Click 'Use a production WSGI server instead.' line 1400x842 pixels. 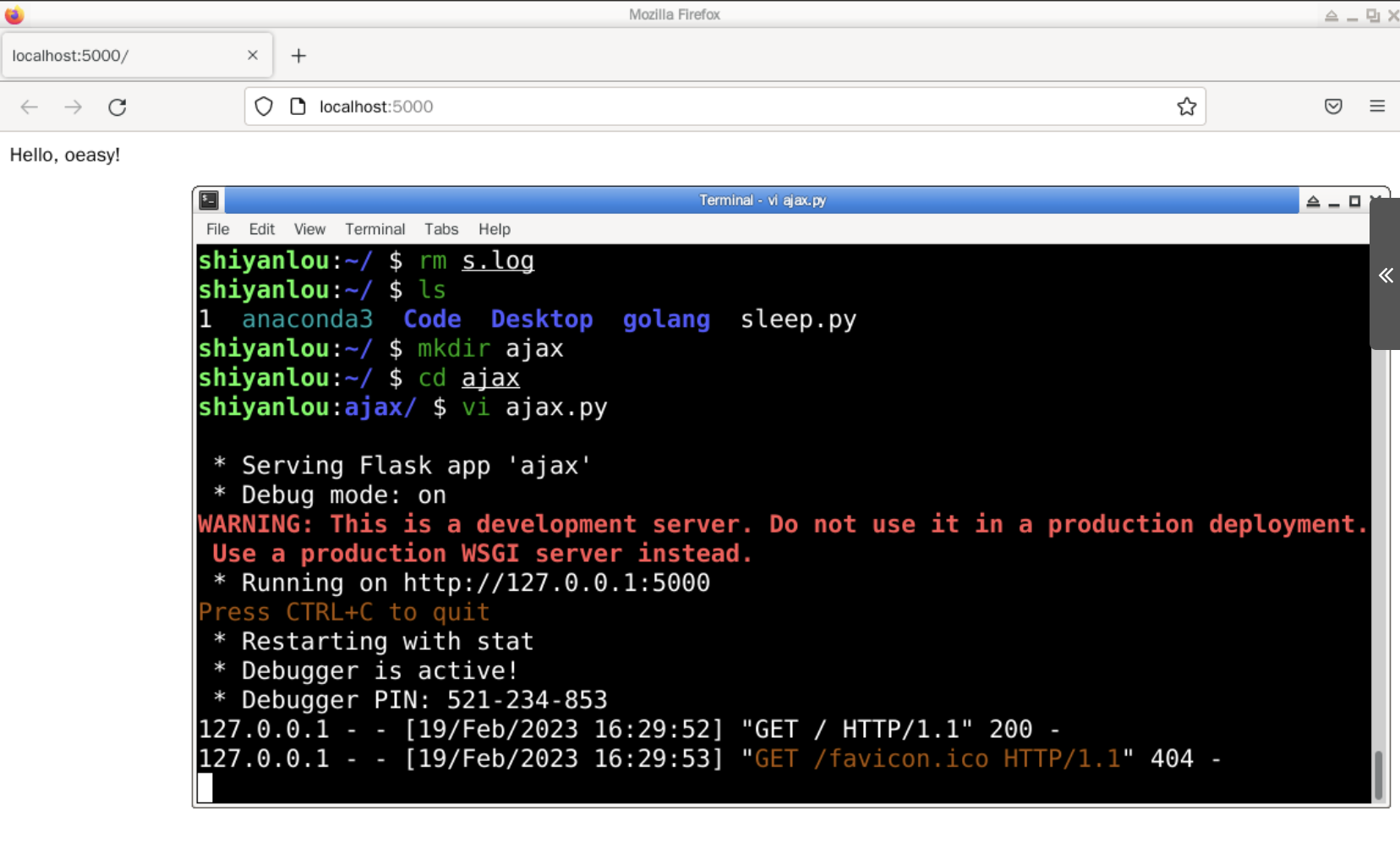click(483, 554)
